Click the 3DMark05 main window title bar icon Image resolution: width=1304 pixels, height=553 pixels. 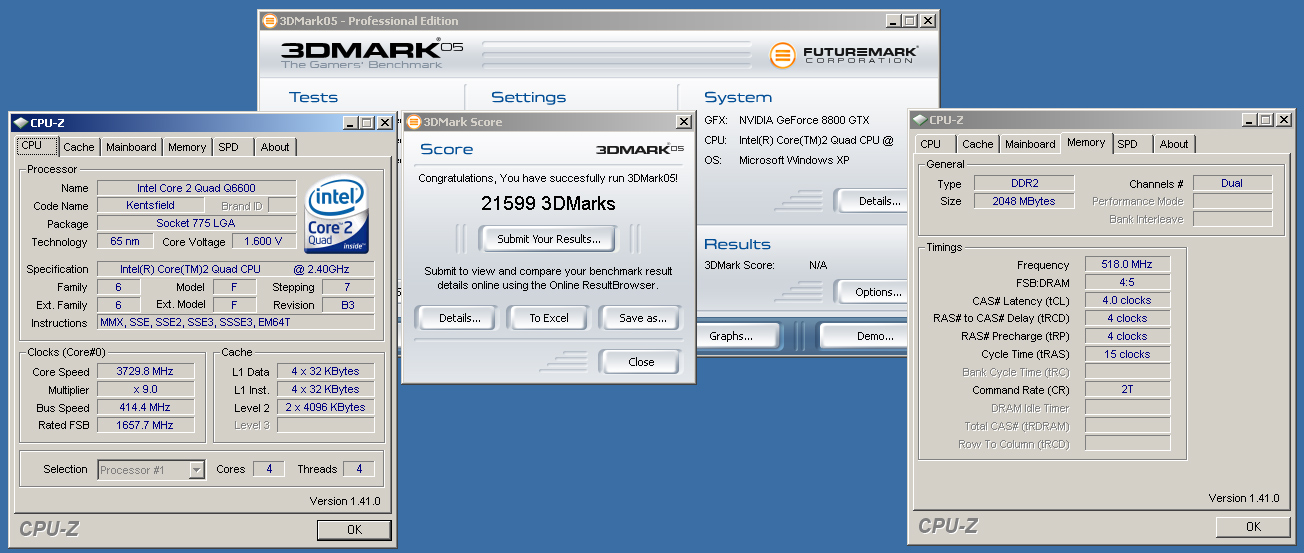pos(269,21)
